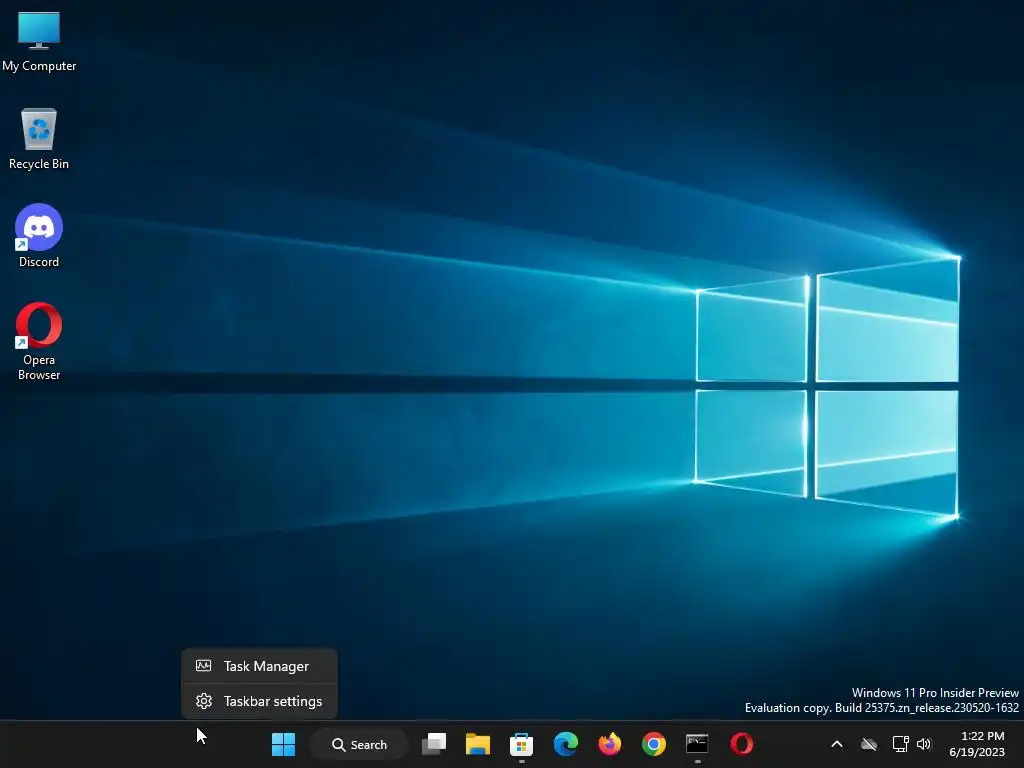This screenshot has height=768, width=1024.
Task: Open the Windows Start button
Action: pos(283,744)
